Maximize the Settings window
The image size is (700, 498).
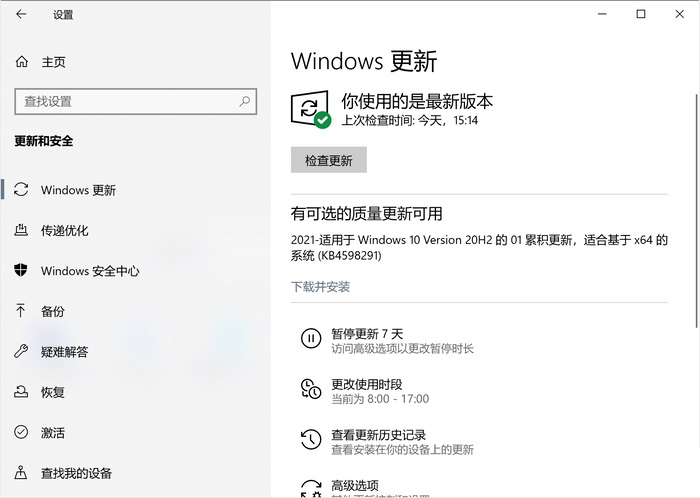pyautogui.click(x=641, y=14)
